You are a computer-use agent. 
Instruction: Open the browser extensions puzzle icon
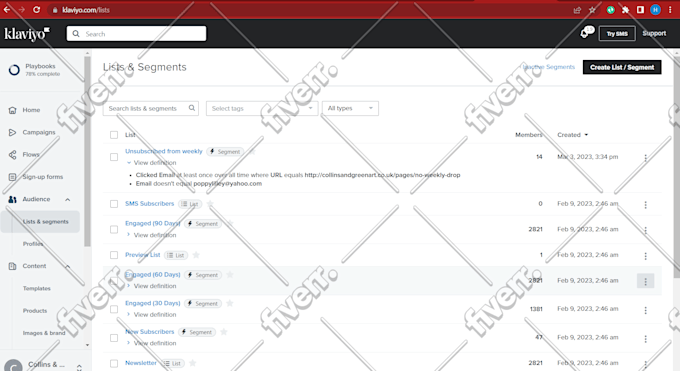625,10
